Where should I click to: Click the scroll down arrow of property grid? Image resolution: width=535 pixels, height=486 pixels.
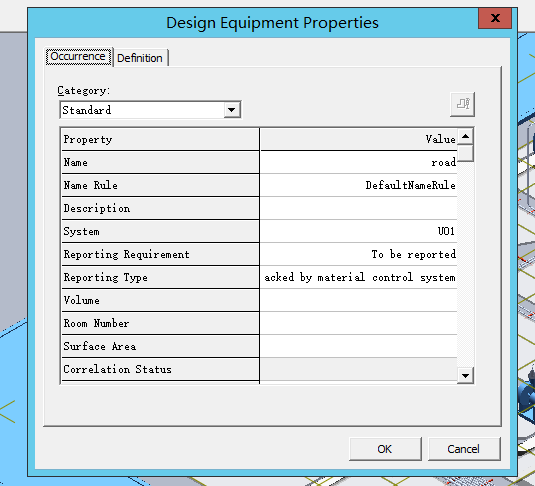[x=465, y=375]
